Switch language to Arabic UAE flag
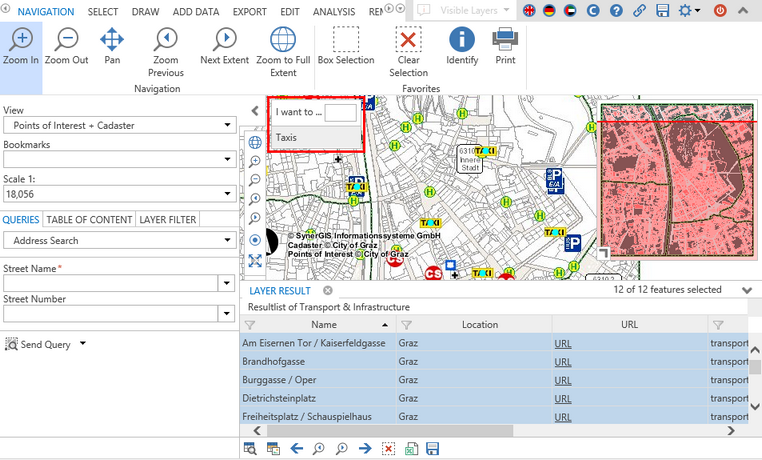762x460 pixels. [x=570, y=10]
